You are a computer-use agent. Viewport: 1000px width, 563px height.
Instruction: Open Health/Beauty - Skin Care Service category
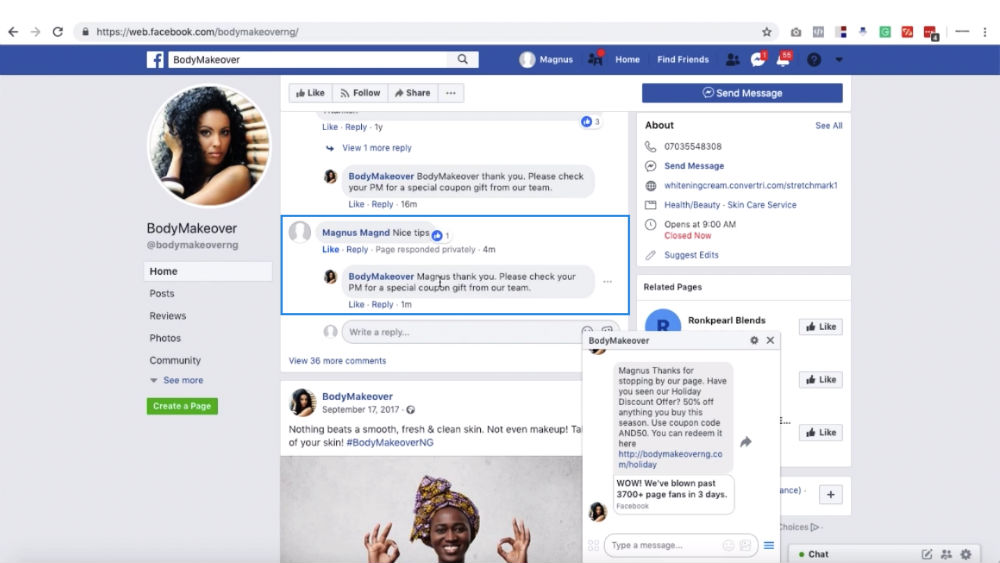[730, 205]
